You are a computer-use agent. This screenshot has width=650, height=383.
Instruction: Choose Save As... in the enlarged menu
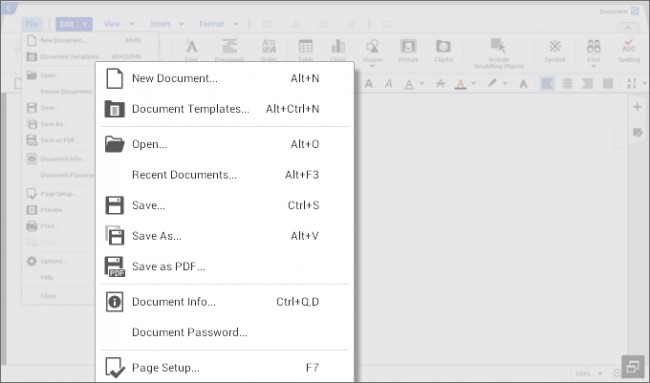[x=225, y=236]
